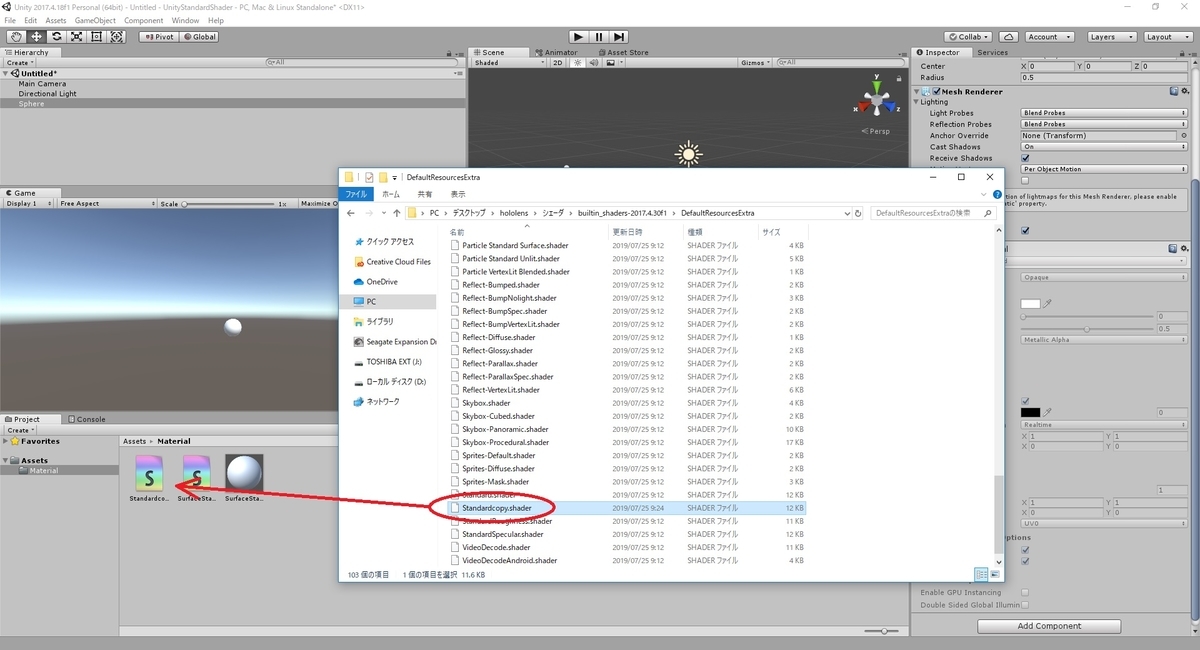The image size is (1200, 650).
Task: Click the Anchor Override object picker circle
Action: click(x=1183, y=136)
